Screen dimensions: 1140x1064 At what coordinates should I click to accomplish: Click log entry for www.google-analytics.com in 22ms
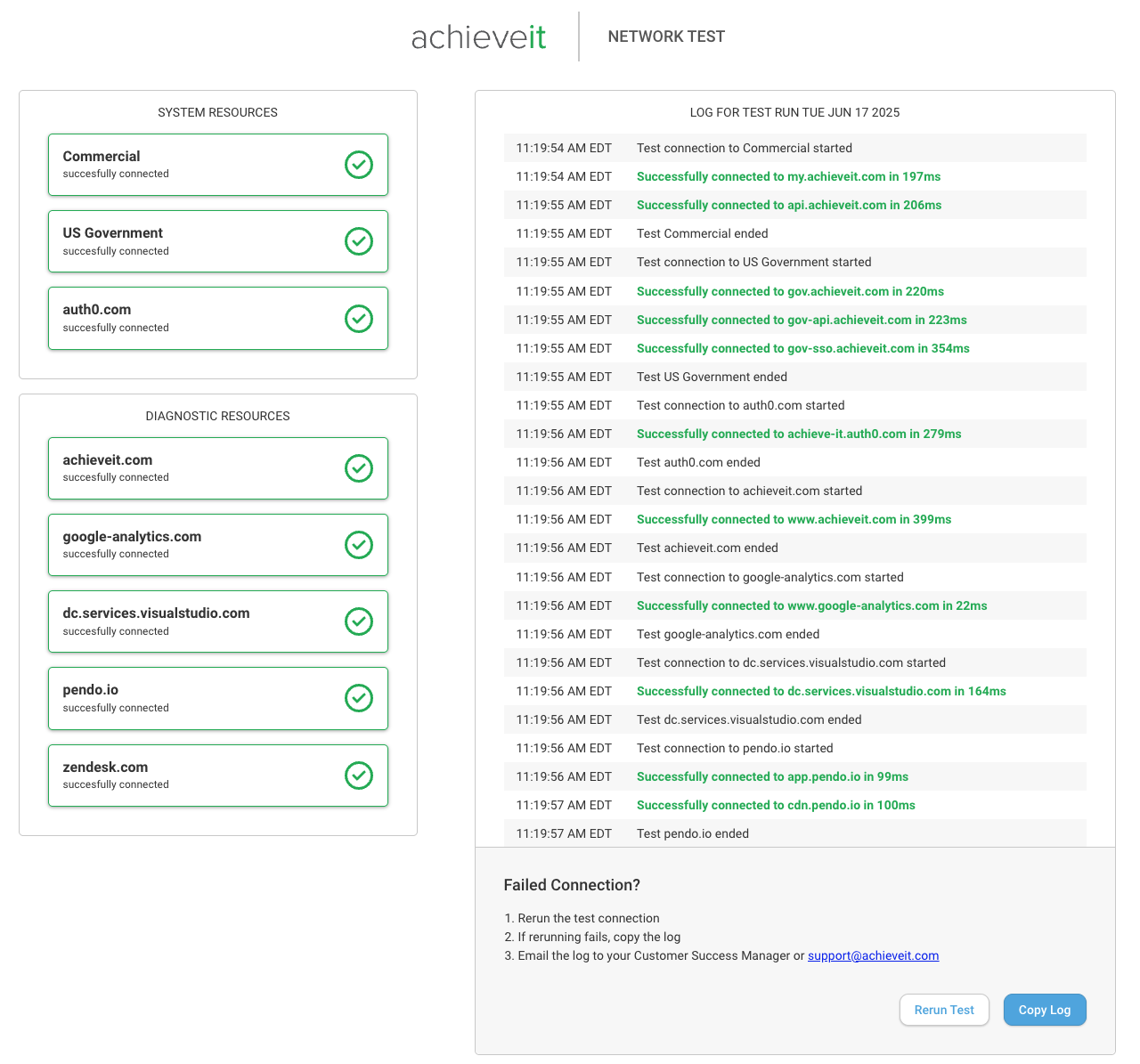pyautogui.click(x=795, y=605)
